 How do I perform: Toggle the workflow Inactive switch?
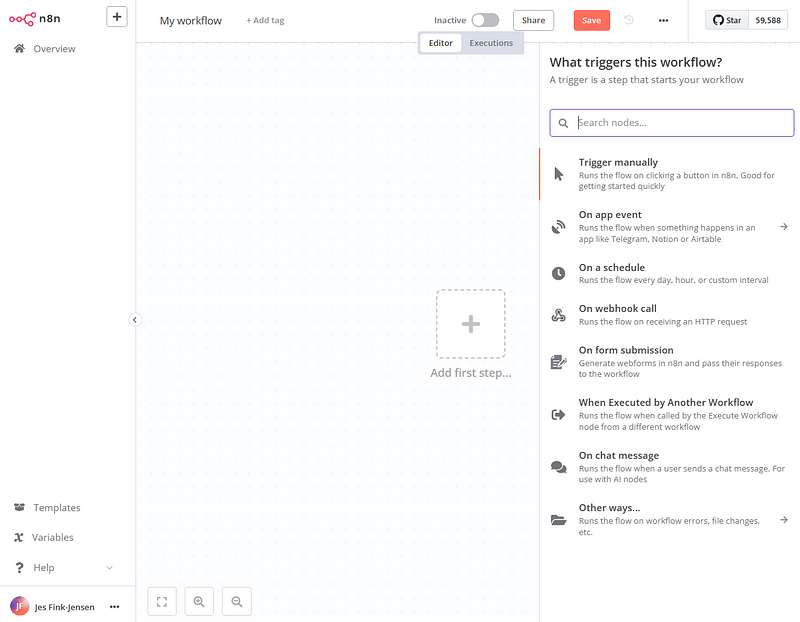click(x=485, y=20)
